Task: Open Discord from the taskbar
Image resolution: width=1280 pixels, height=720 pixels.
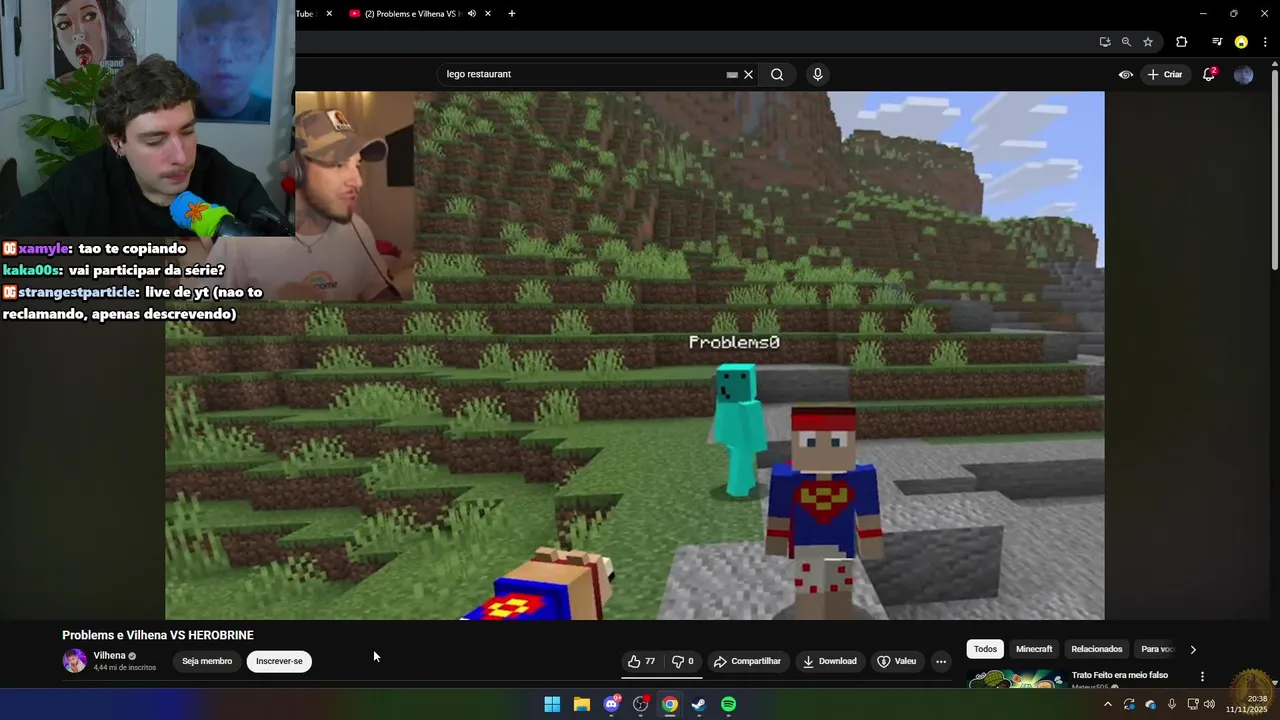Action: pos(611,704)
